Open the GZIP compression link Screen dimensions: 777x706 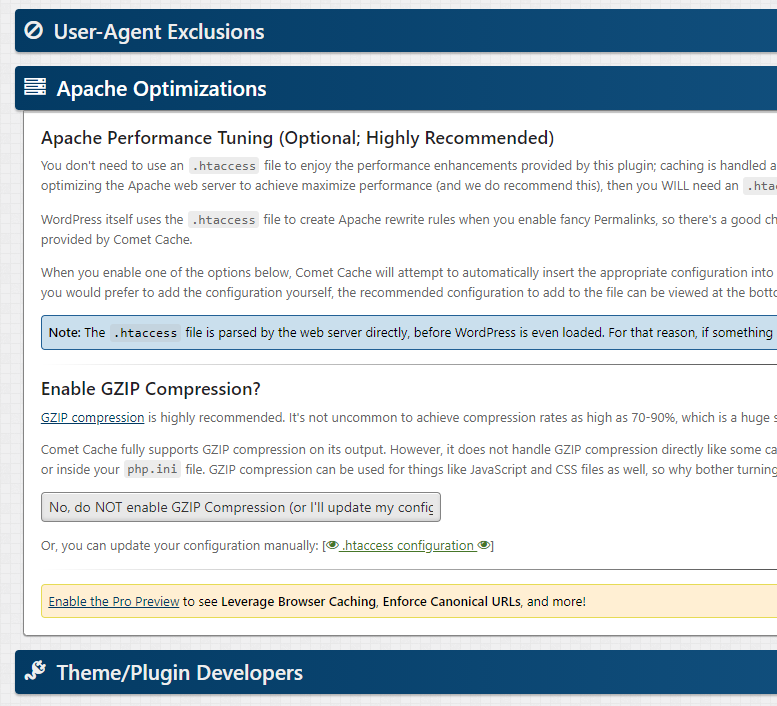tap(93, 418)
